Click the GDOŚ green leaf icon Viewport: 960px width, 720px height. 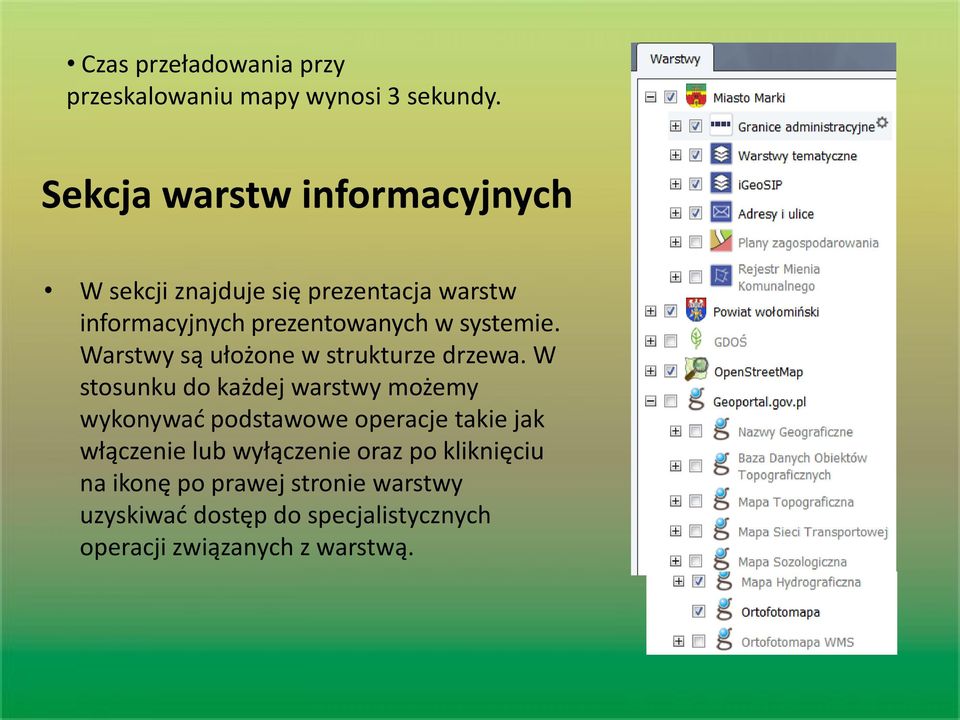coord(696,340)
